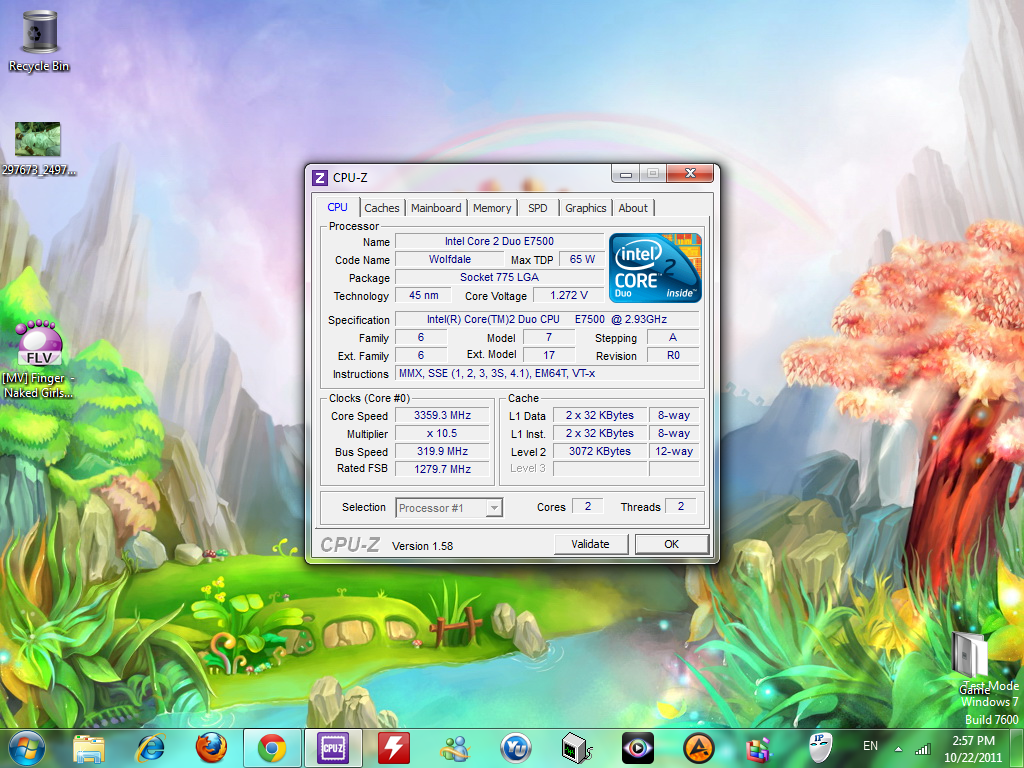Minimize the CPU-Z window
The image size is (1024, 768).
[626, 173]
